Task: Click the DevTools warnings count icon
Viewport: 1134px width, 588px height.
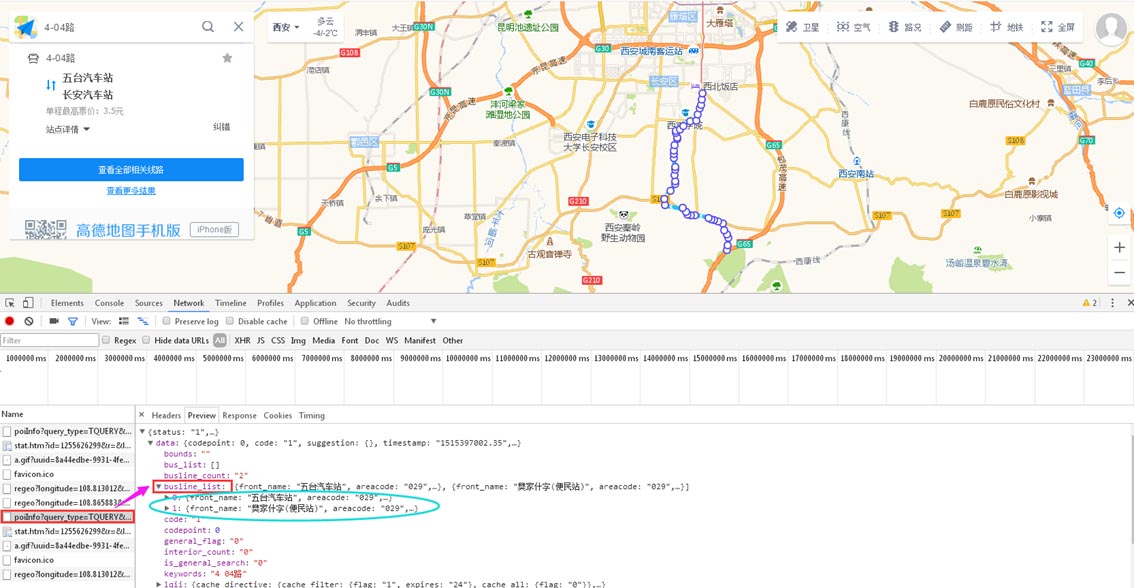Action: point(1089,303)
